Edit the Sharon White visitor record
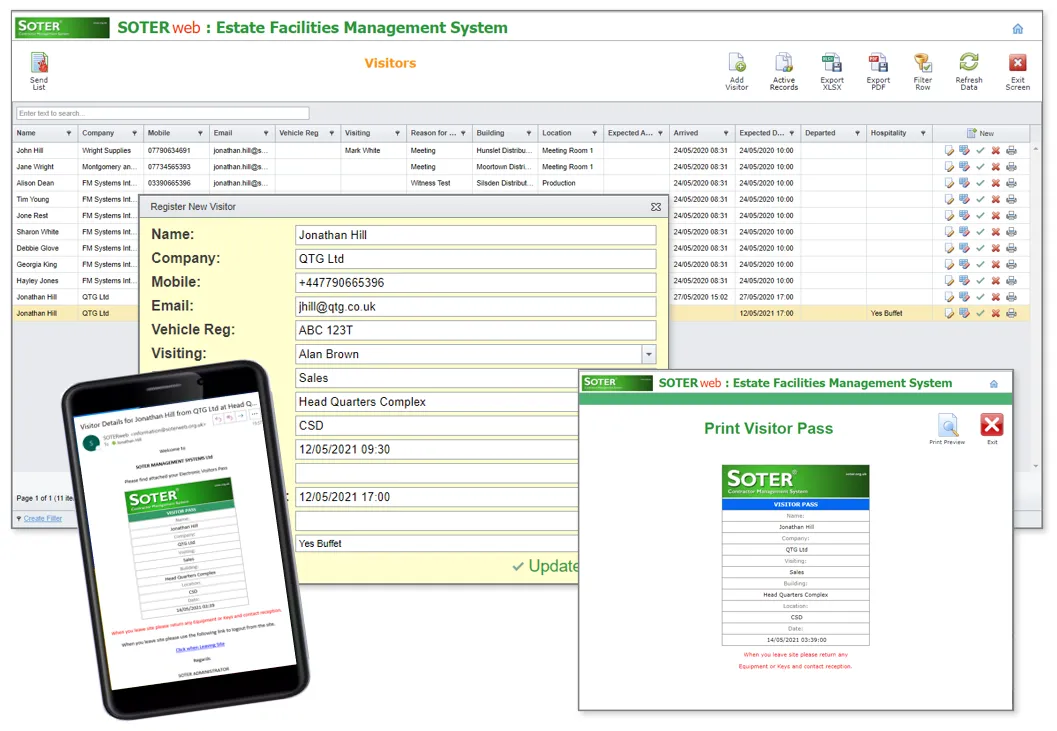1057x731 pixels. pos(949,231)
